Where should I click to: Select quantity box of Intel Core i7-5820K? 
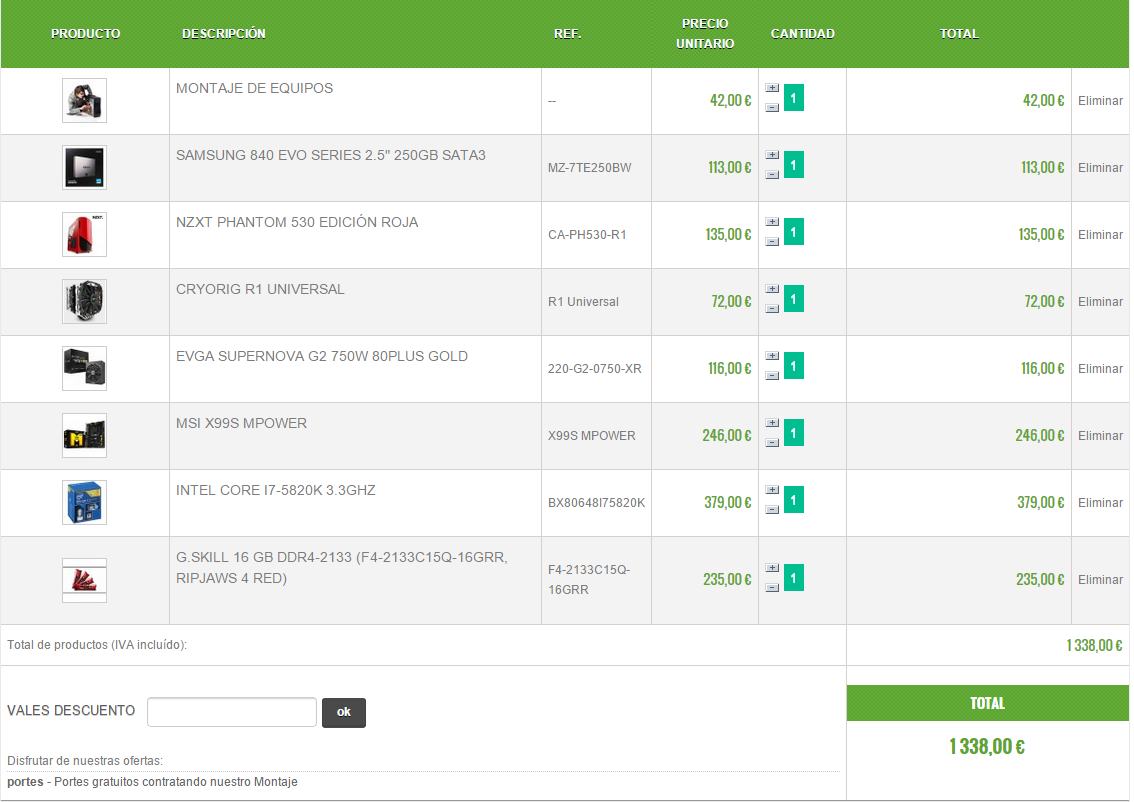(793, 500)
